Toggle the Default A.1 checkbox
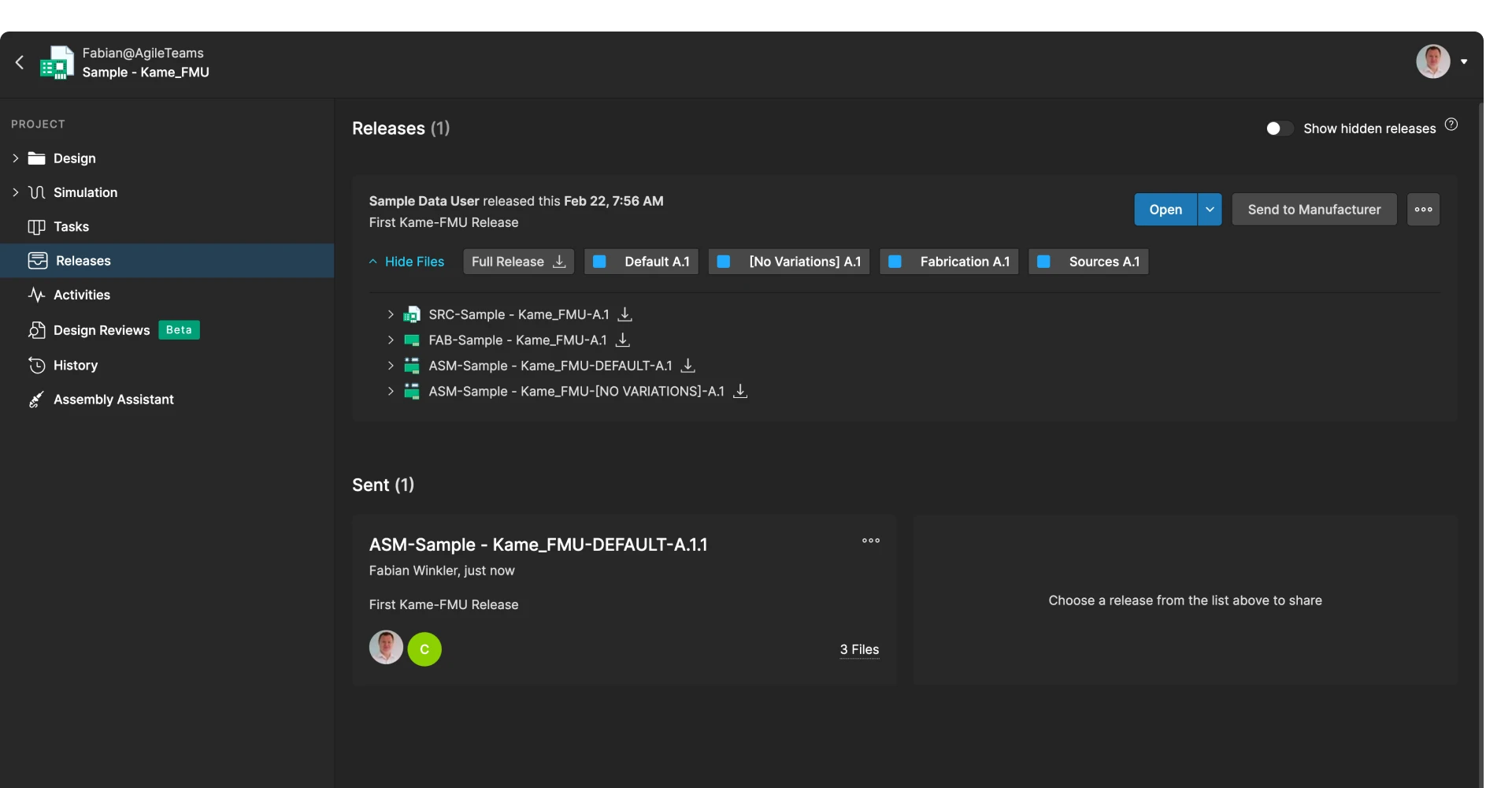The width and height of the screenshot is (1512, 788). point(599,262)
